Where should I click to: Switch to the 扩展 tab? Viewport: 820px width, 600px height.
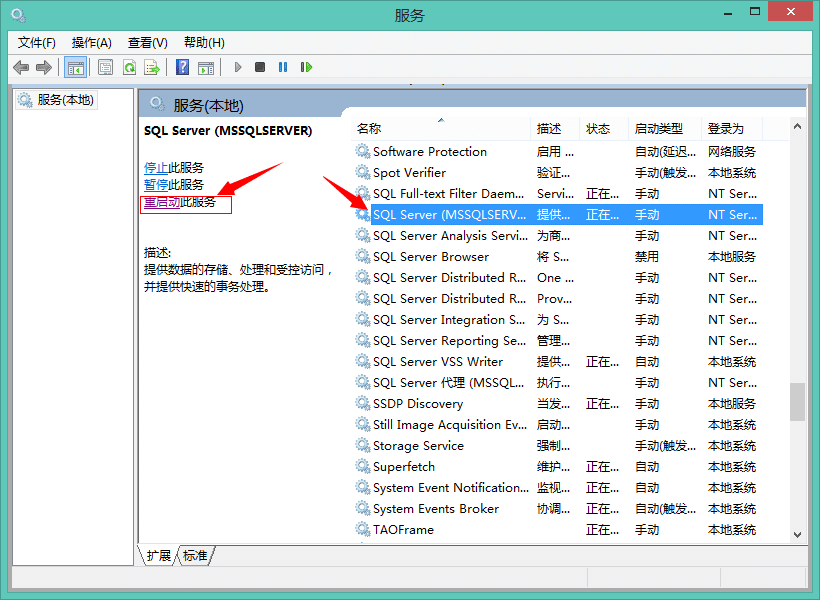pos(158,555)
